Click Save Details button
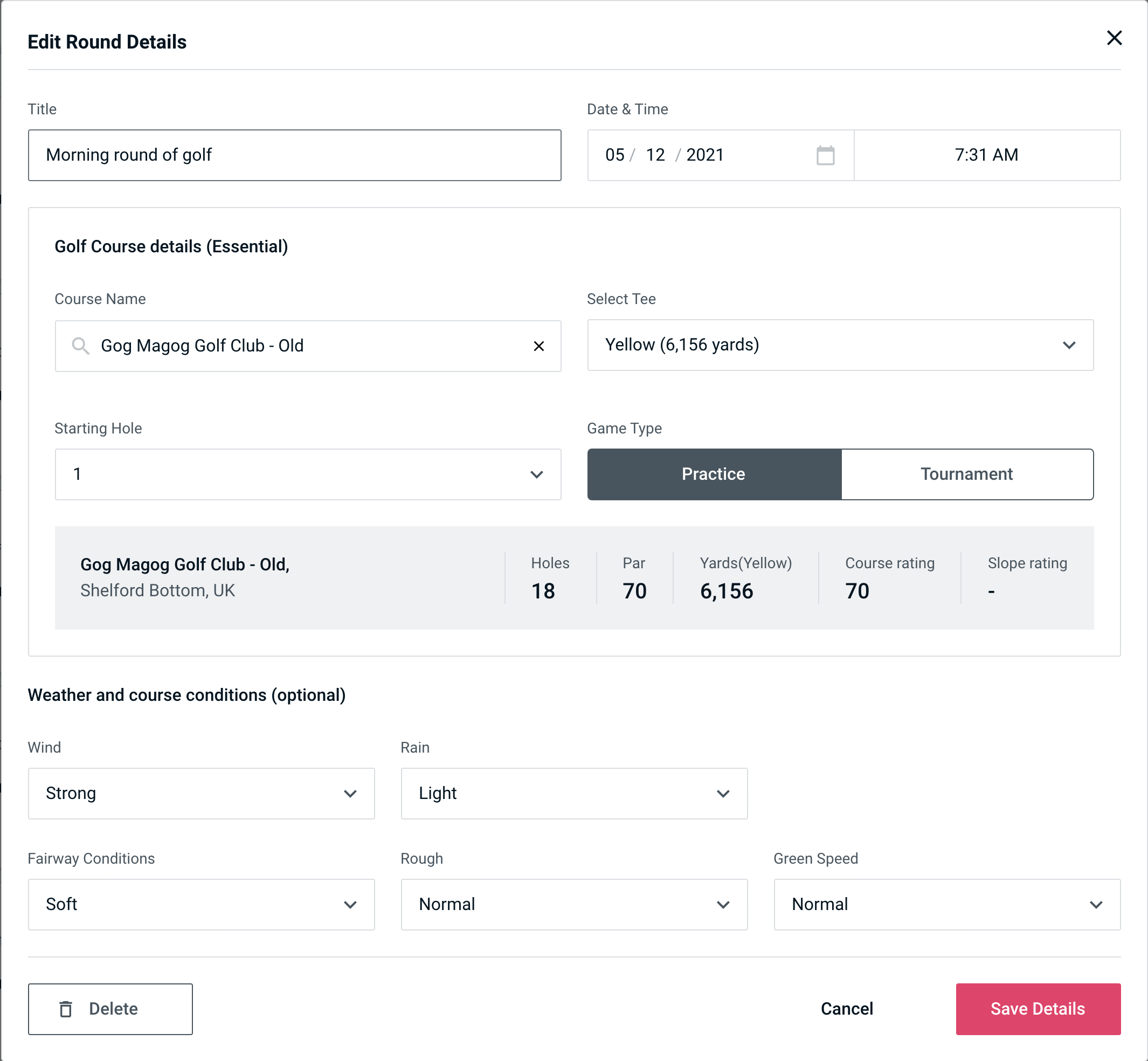The width and height of the screenshot is (1148, 1061). click(1037, 1009)
